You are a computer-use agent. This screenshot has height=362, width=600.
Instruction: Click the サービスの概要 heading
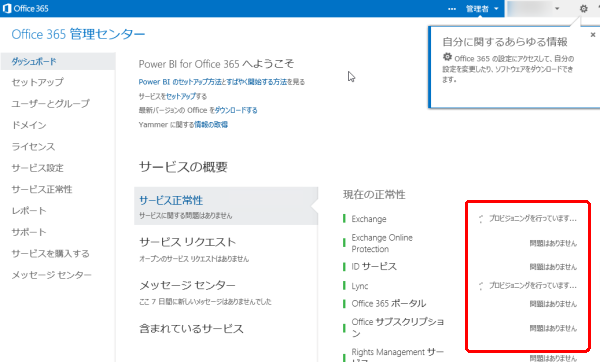183,167
